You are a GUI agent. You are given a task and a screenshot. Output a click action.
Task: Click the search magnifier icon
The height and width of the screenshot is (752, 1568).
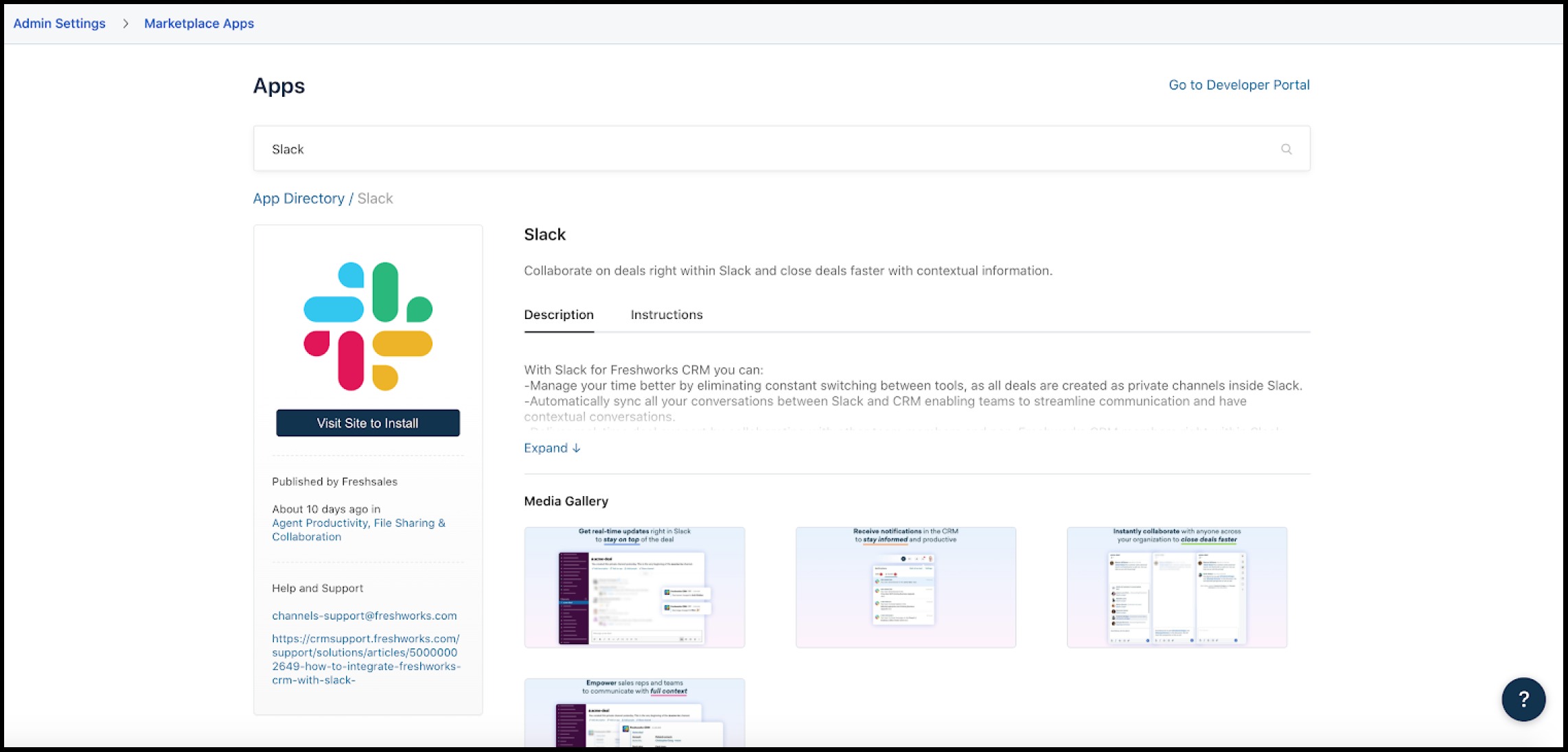coord(1286,149)
